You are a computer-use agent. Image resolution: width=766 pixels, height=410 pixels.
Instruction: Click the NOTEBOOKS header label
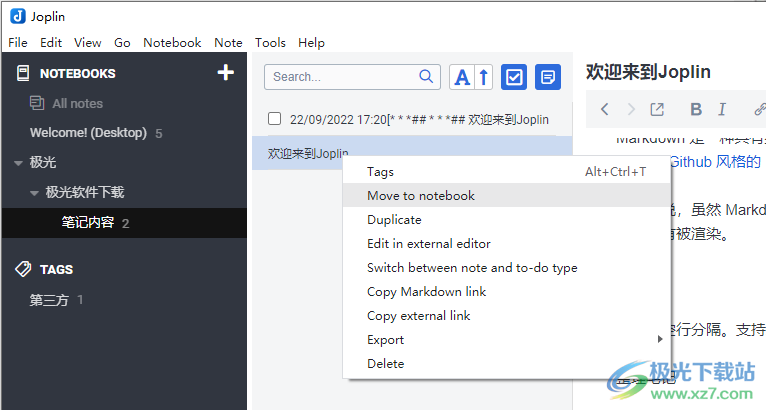coord(78,73)
